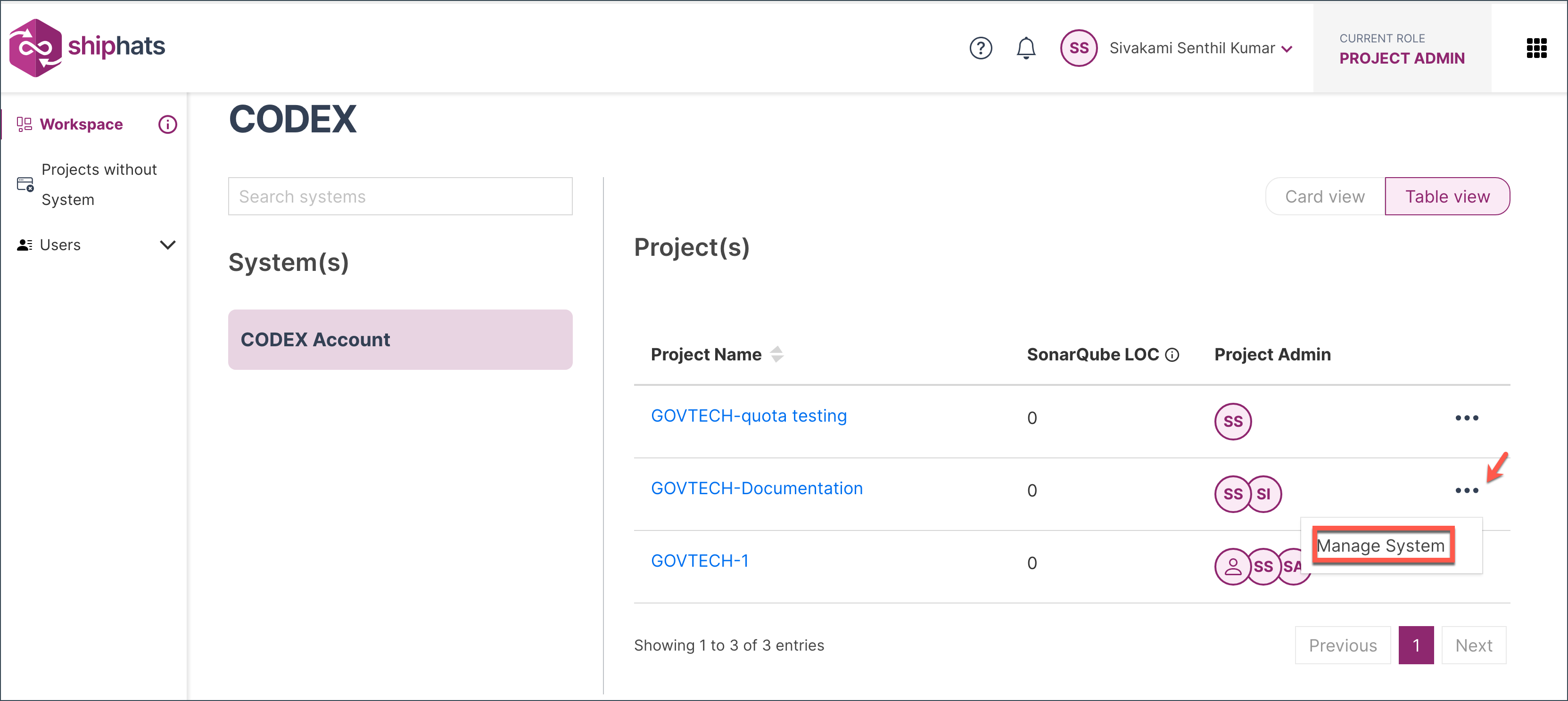1568x701 pixels.
Task: Click SI admin avatar of GOVTECH-Documentation
Action: click(1264, 494)
